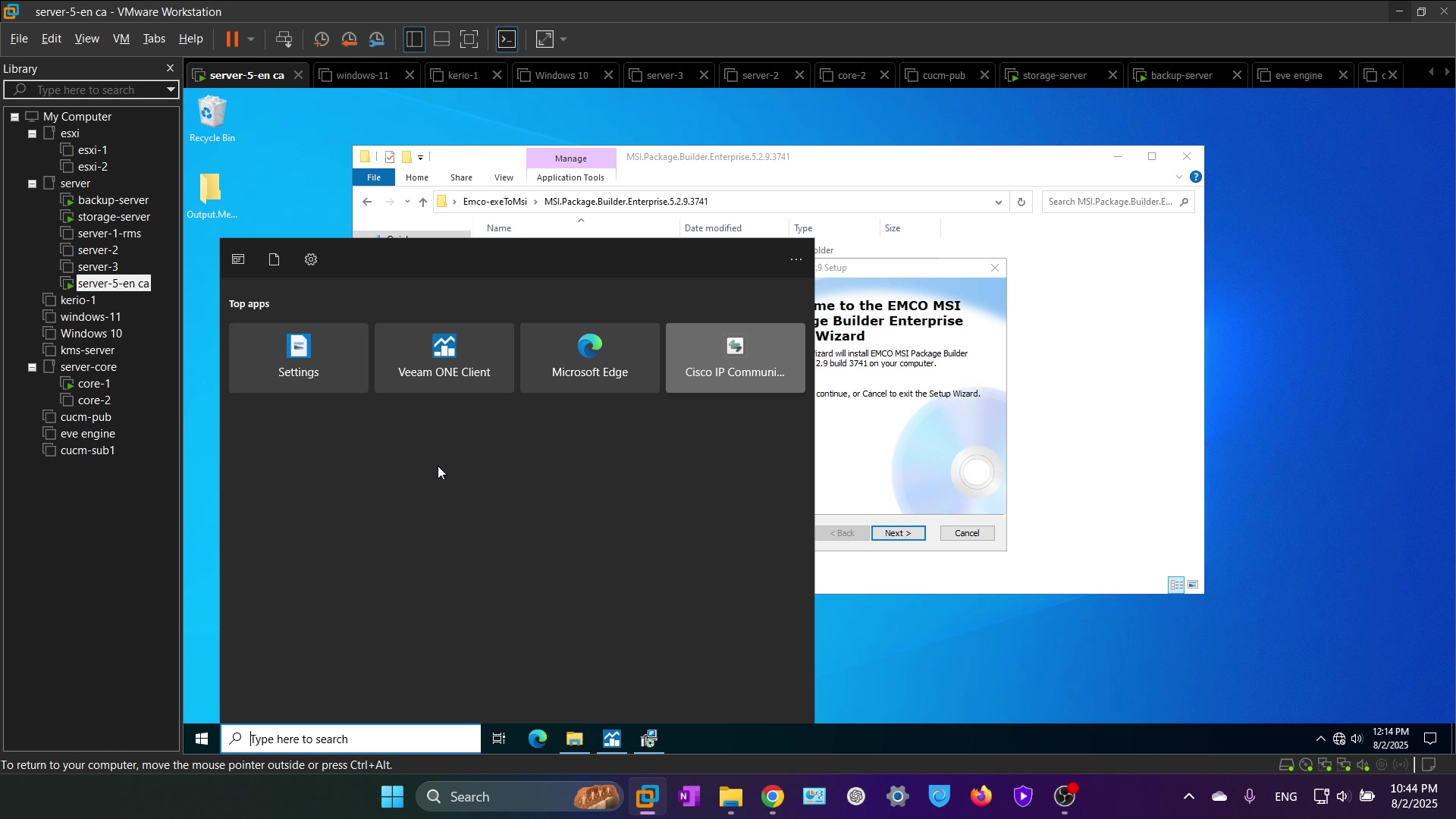Screen dimensions: 1456x819
Task: Launch Veeam ONE Client from Top apps
Action: [x=444, y=358]
